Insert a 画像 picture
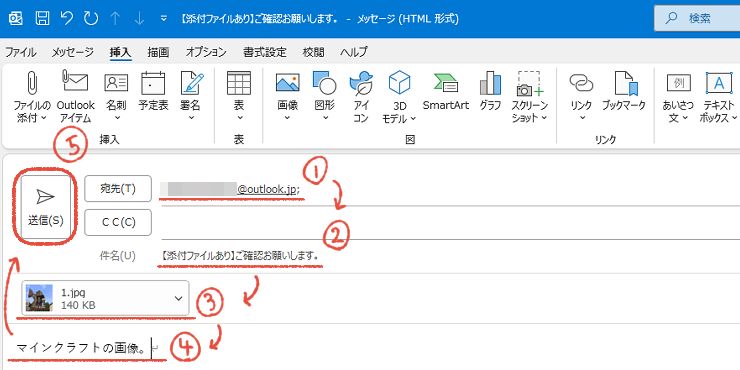Viewport: 740px width, 370px height. coord(287,96)
